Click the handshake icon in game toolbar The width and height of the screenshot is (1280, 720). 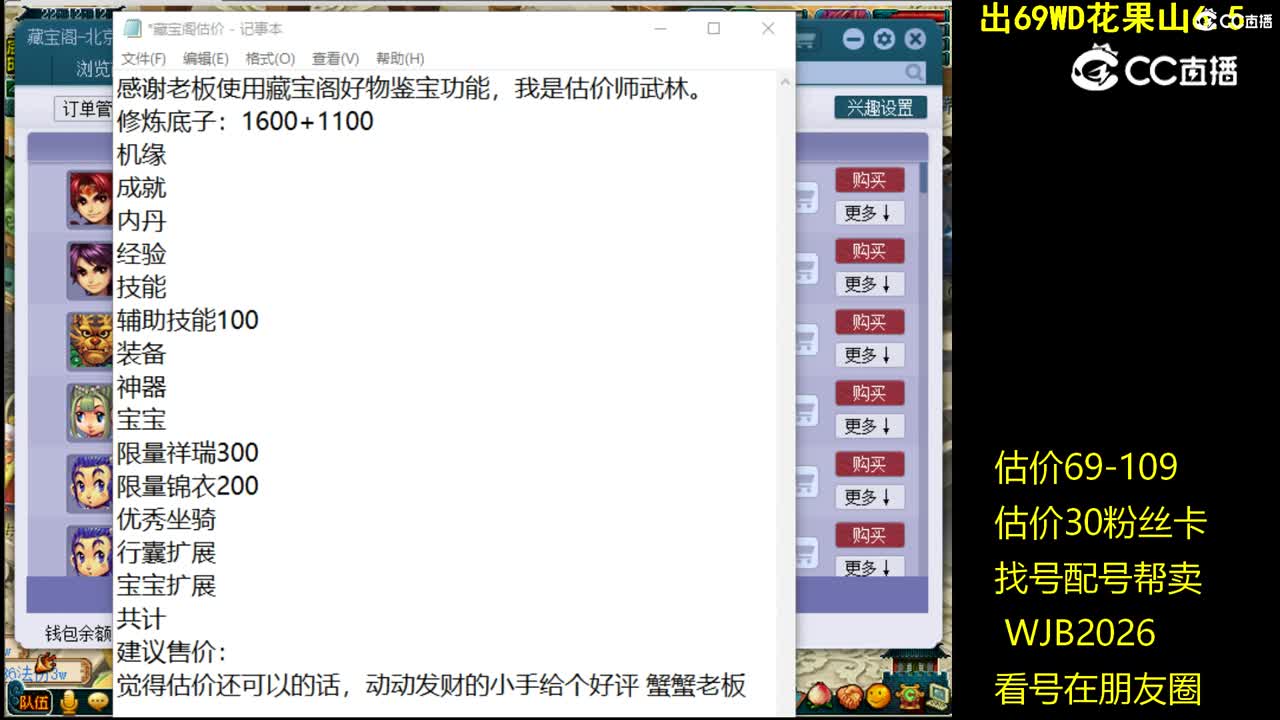click(x=851, y=695)
